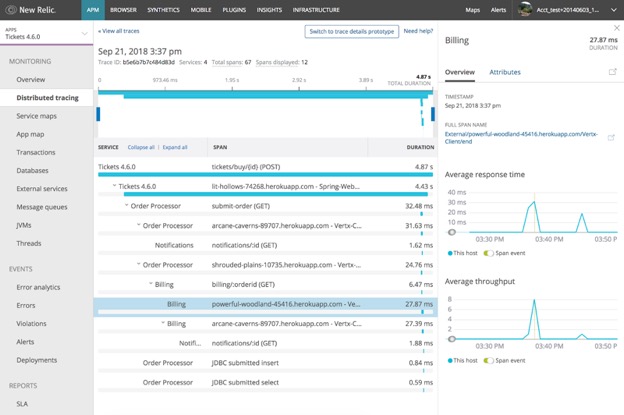The height and width of the screenshot is (415, 624).
Task: Open Alerts in the Events sidebar
Action: click(25, 342)
